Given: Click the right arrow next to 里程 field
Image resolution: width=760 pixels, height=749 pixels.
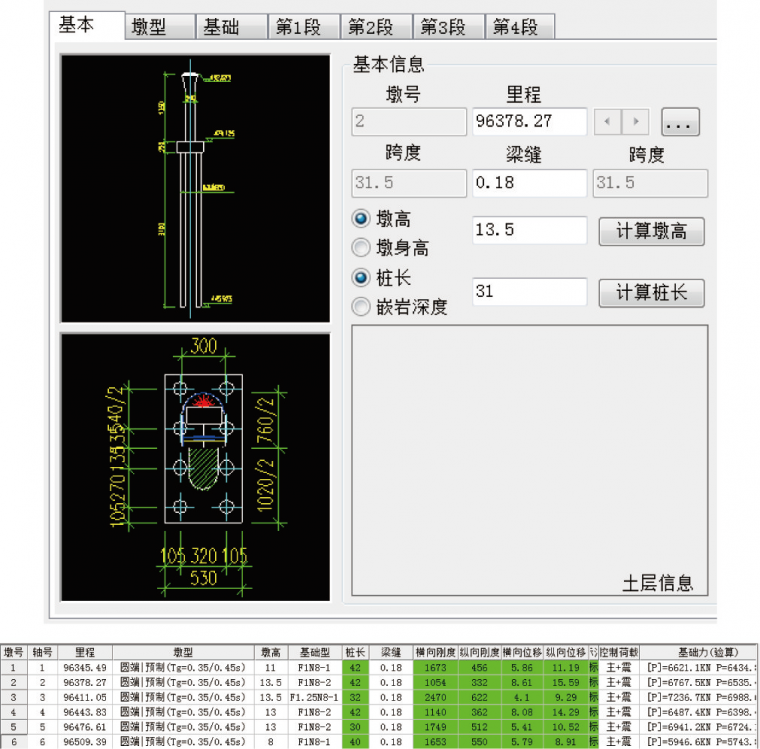Looking at the screenshot, I should tap(635, 122).
